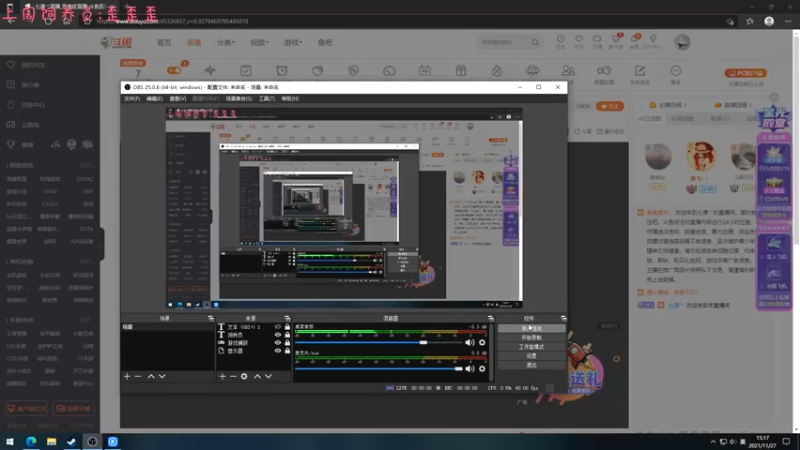Open source properties gear in OBS Sources panel
The image size is (800, 450).
pyautogui.click(x=244, y=377)
